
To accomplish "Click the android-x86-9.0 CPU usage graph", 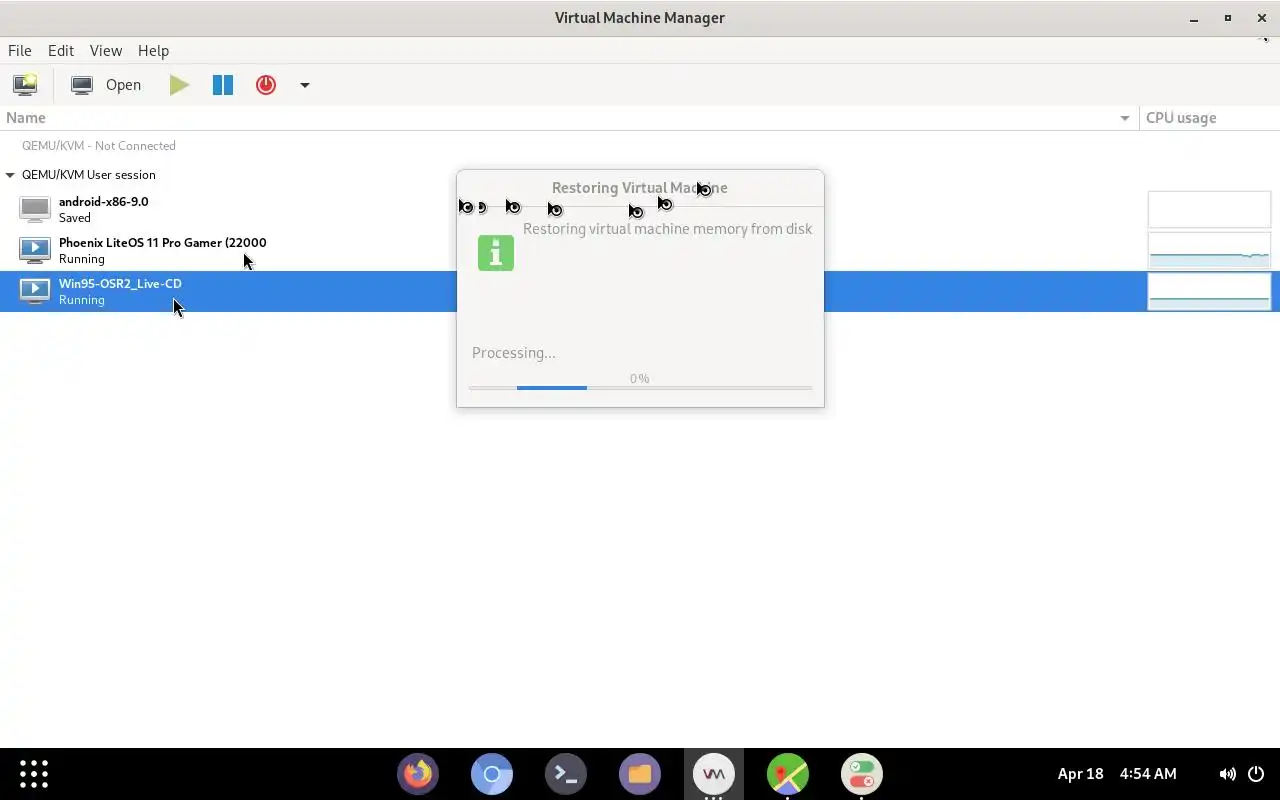I will coord(1209,210).
